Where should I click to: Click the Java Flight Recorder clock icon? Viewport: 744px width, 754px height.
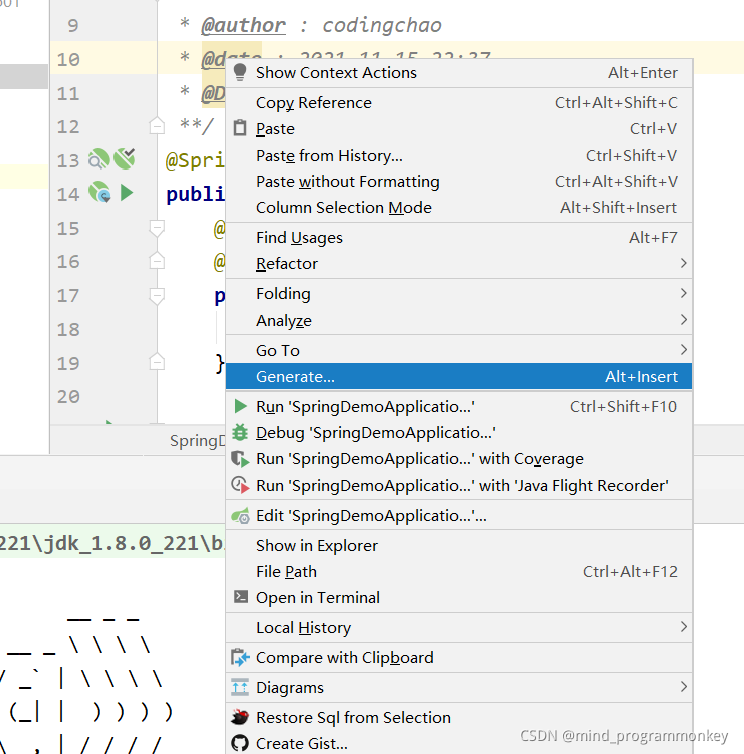(240, 485)
